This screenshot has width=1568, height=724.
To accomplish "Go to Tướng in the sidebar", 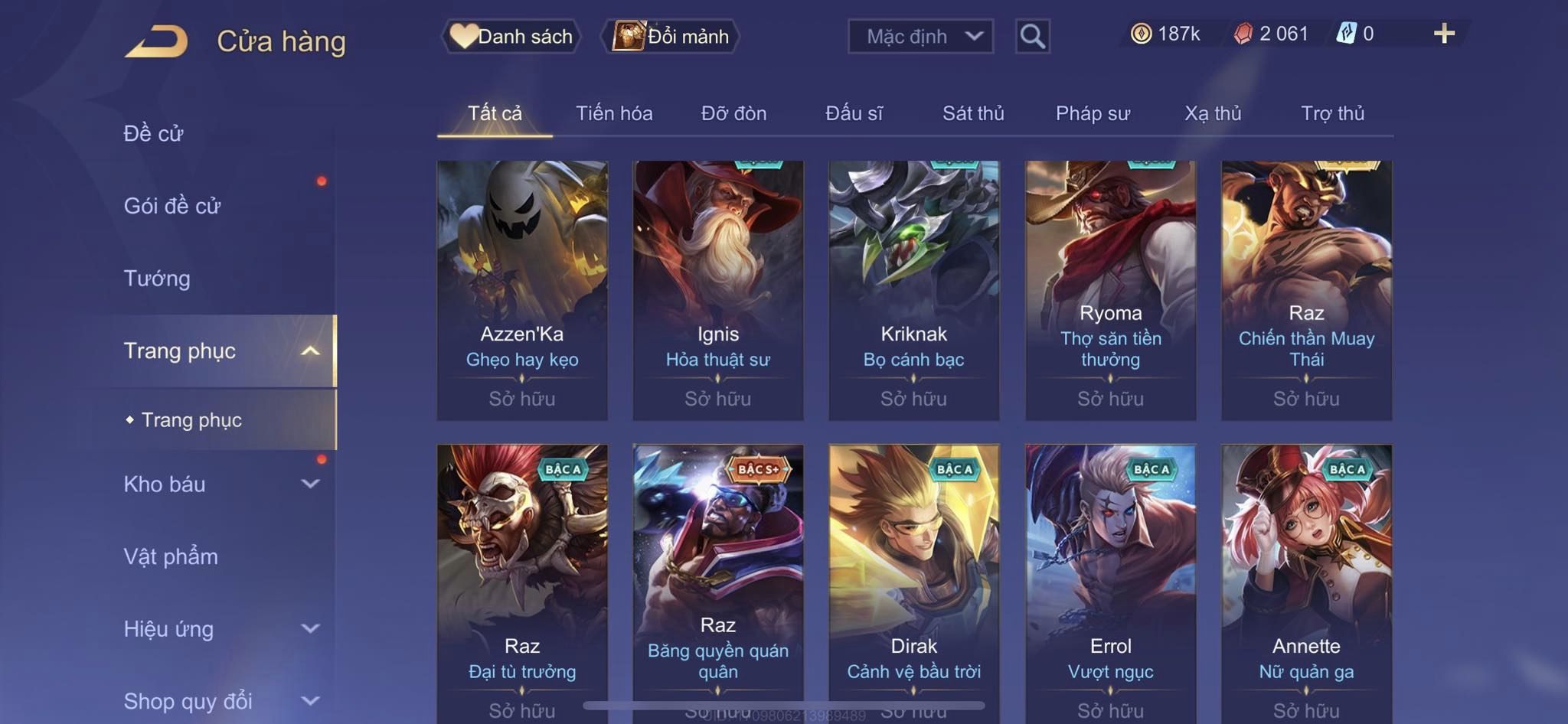I will [157, 279].
